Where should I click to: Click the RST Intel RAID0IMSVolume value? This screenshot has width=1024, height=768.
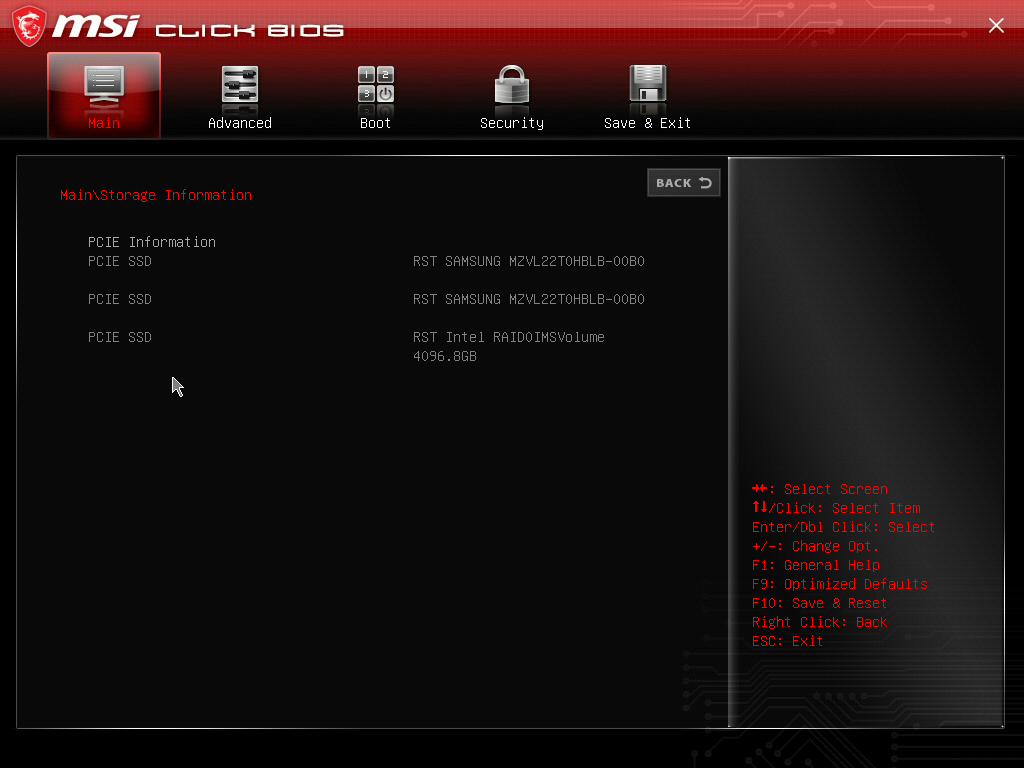pos(509,337)
